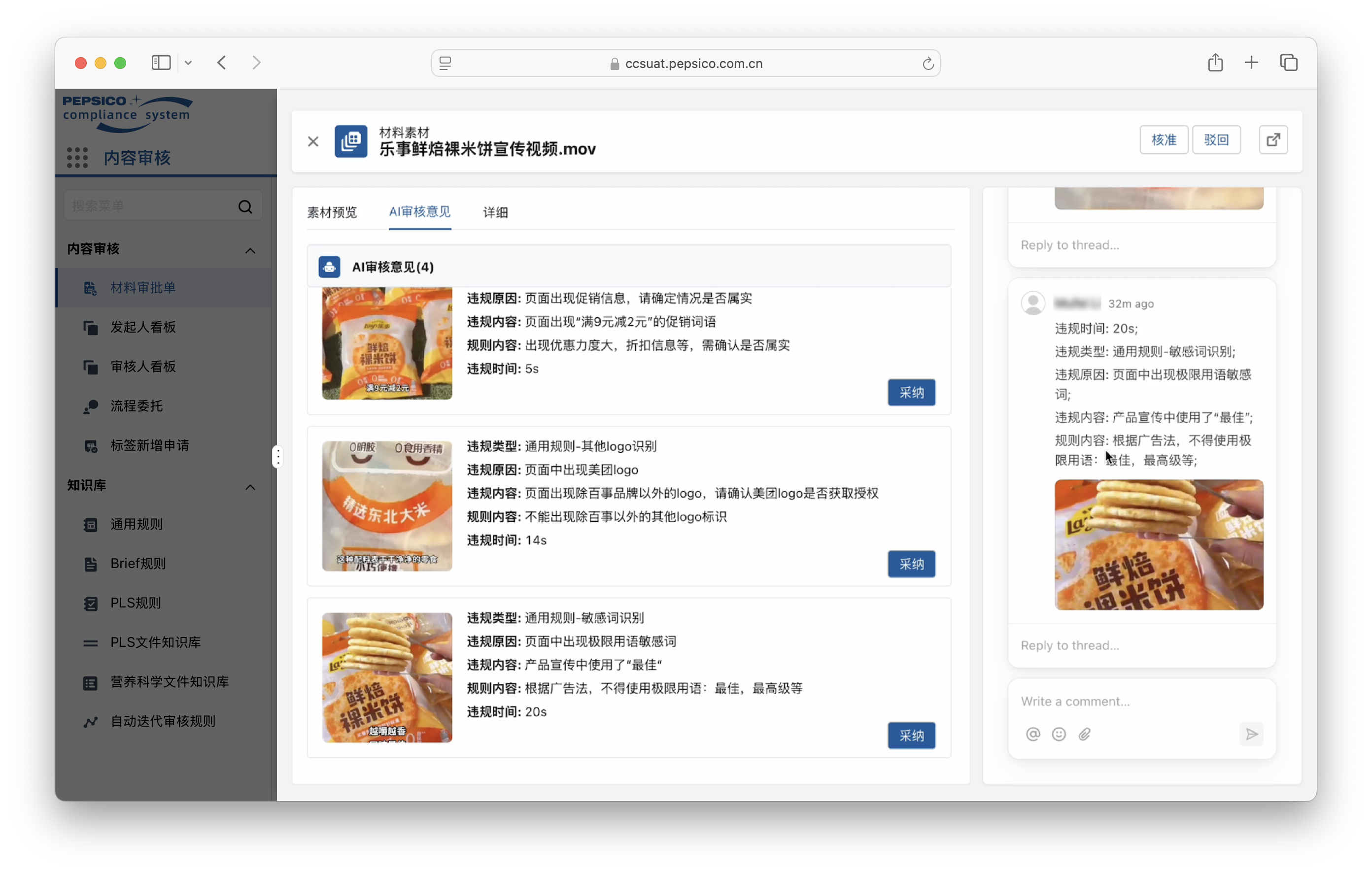
Task: Click the ccsuat.pepsico.com.cn address bar
Action: (686, 63)
